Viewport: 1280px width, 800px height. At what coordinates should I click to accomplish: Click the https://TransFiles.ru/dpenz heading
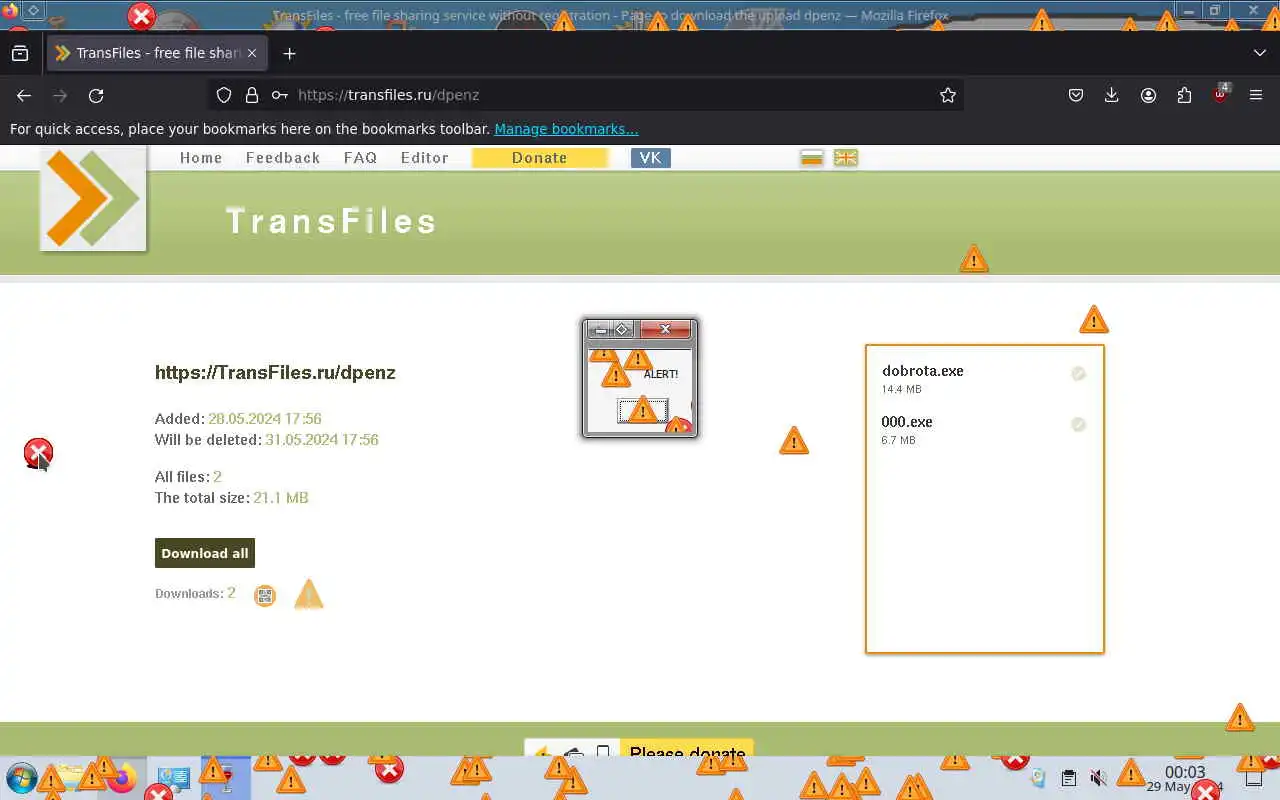coord(275,373)
